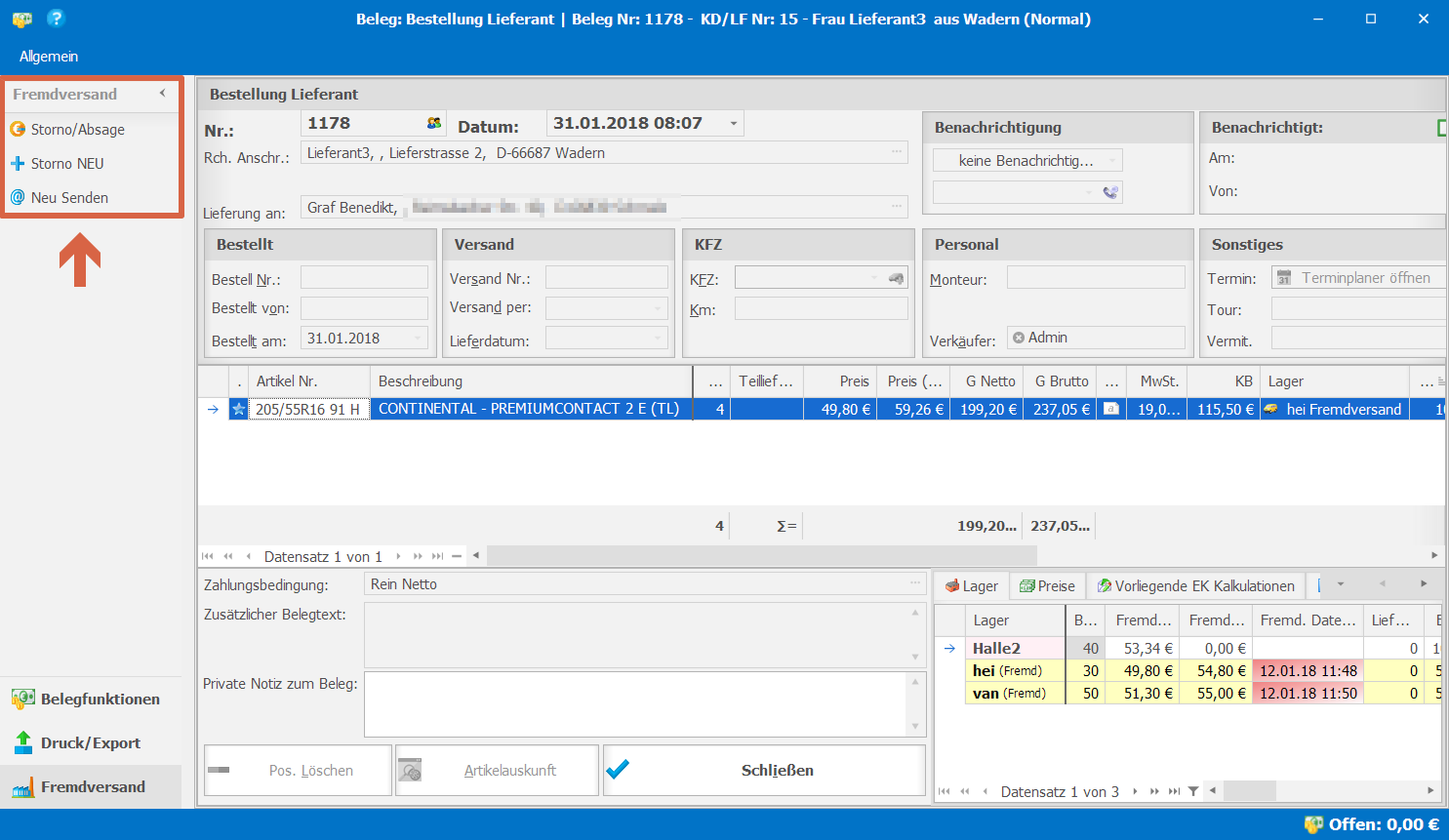The image size is (1449, 840).
Task: Open the Allgemein menu
Action: tap(49, 57)
